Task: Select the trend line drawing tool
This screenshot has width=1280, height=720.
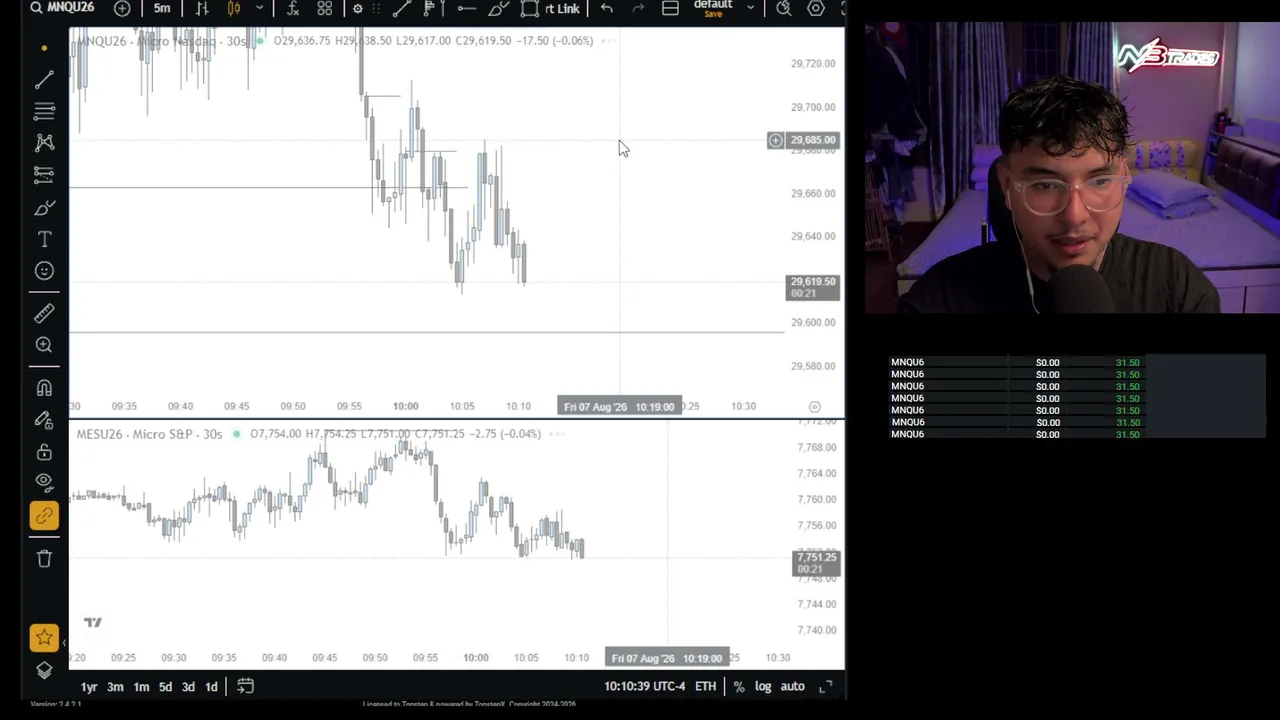Action: (x=44, y=79)
